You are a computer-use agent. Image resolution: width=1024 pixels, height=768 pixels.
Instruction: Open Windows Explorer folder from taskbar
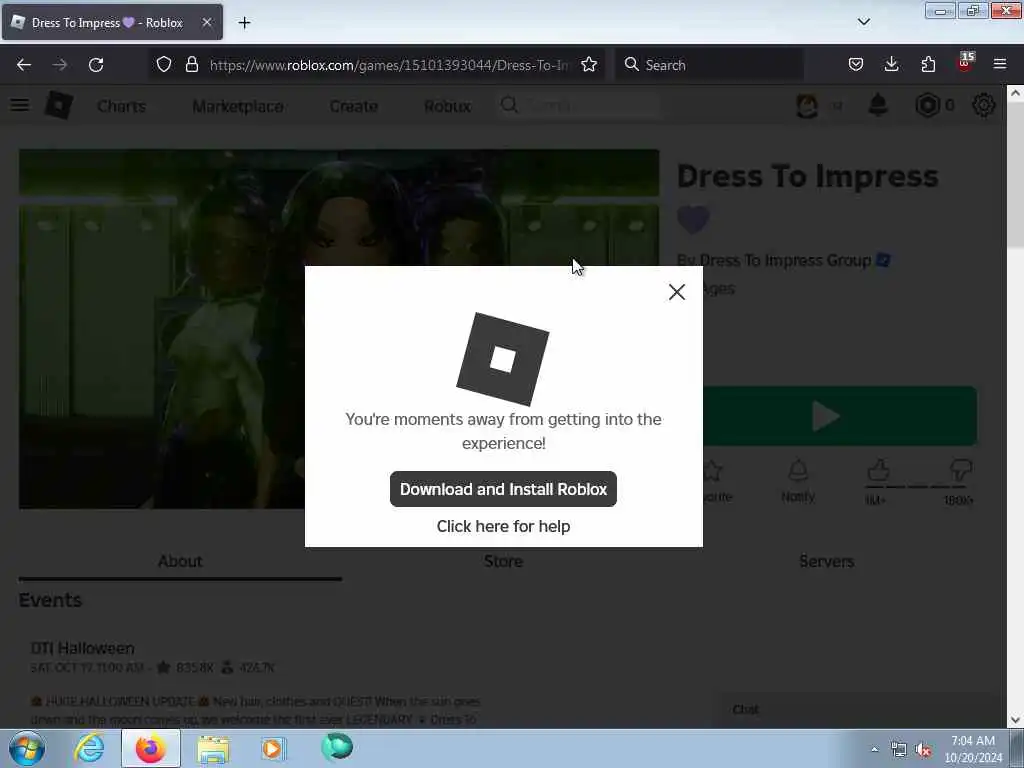click(x=213, y=748)
